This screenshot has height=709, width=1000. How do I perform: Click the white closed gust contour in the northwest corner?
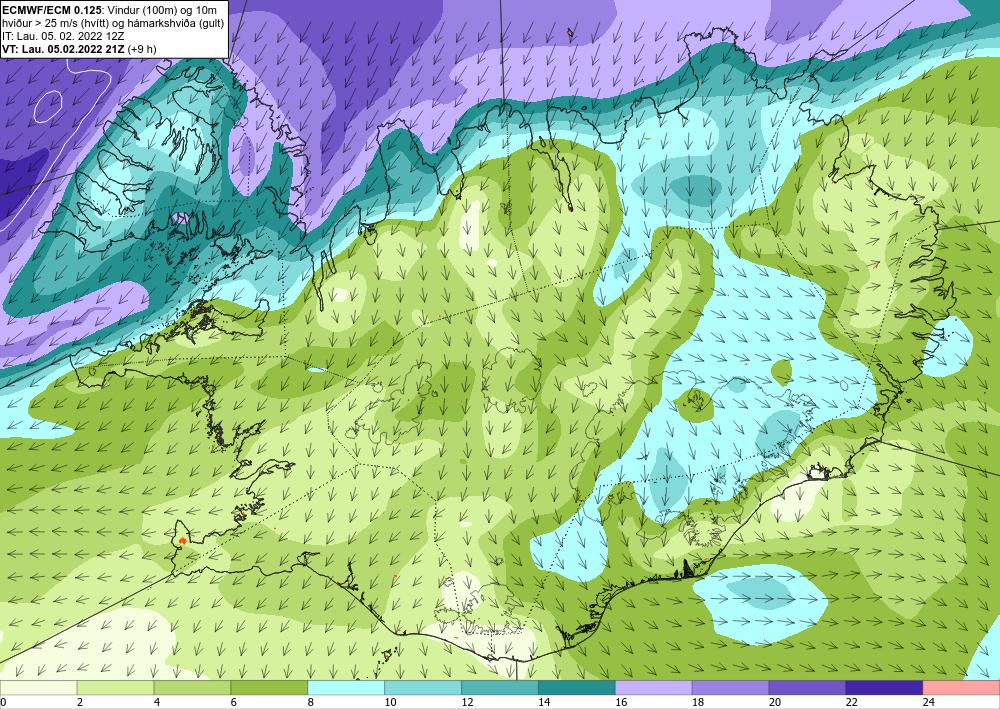[x=48, y=106]
